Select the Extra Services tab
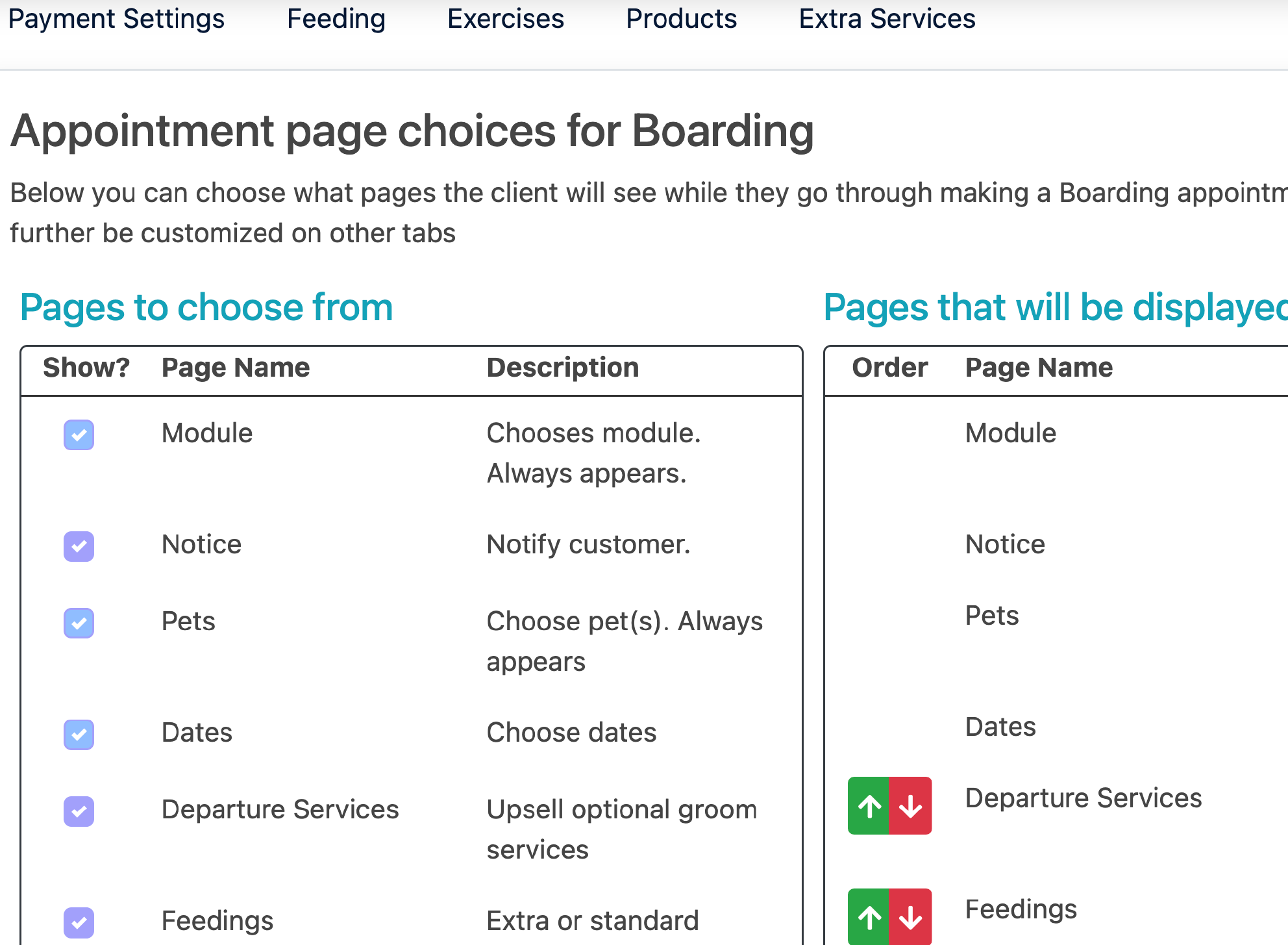 887,19
